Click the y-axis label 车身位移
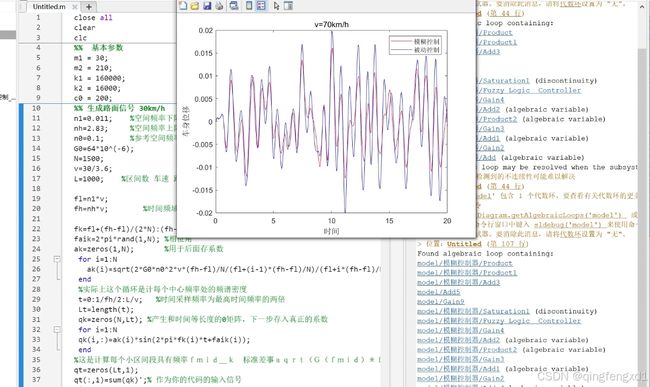650x387 pixels. (x=186, y=121)
